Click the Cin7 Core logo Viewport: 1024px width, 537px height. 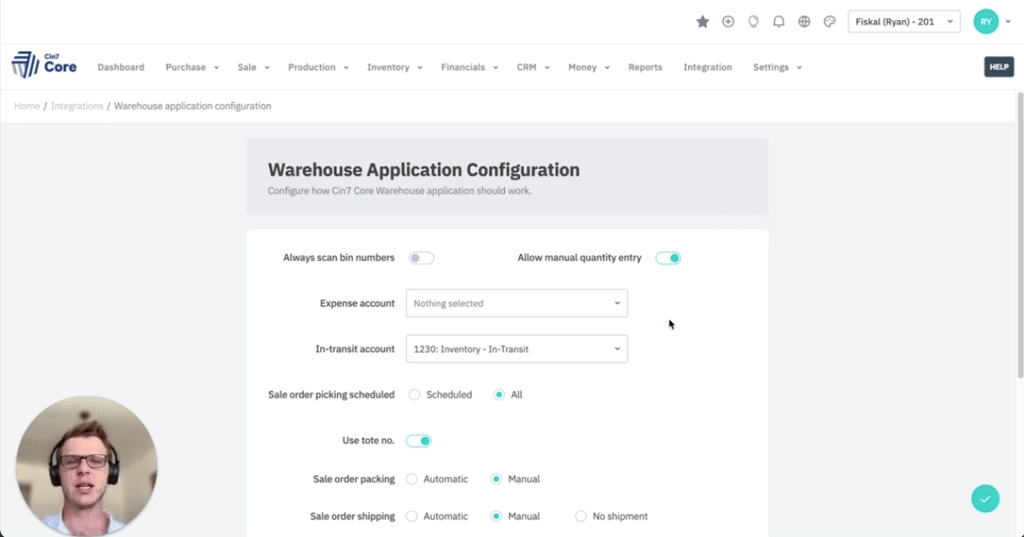44,66
